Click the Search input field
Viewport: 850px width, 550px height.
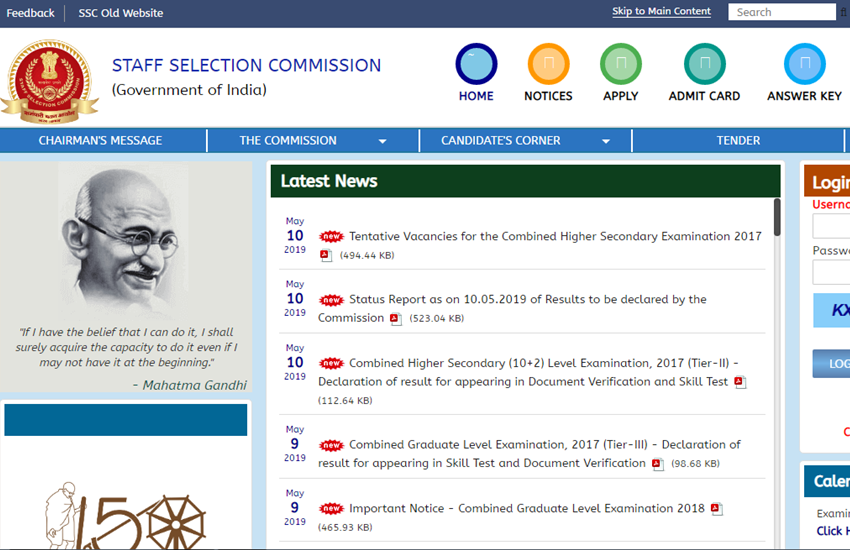[x=780, y=12]
